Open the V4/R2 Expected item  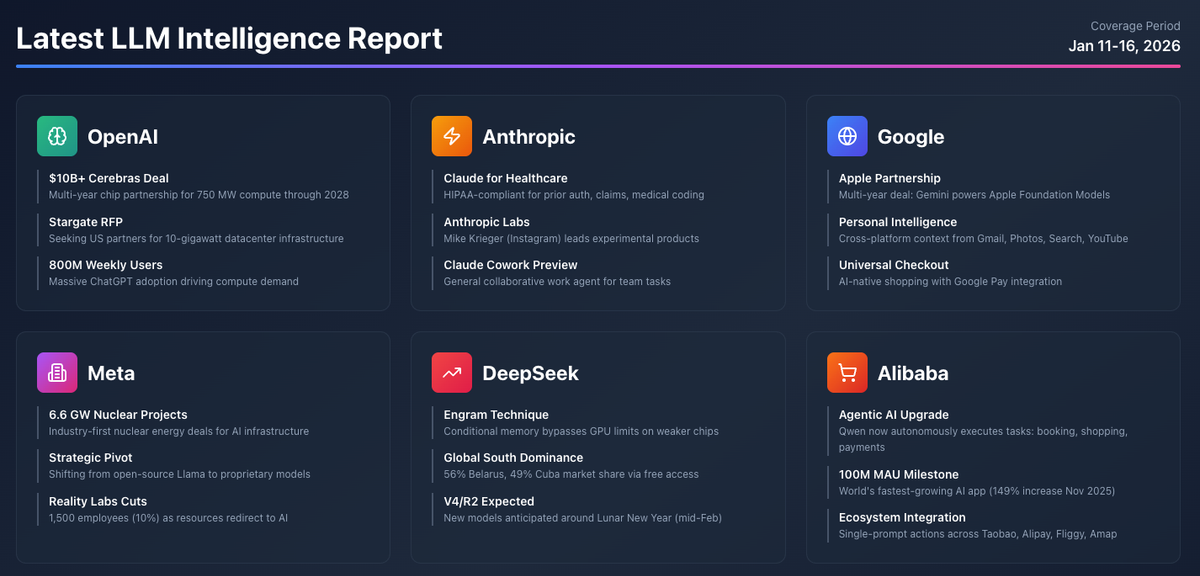pos(489,501)
